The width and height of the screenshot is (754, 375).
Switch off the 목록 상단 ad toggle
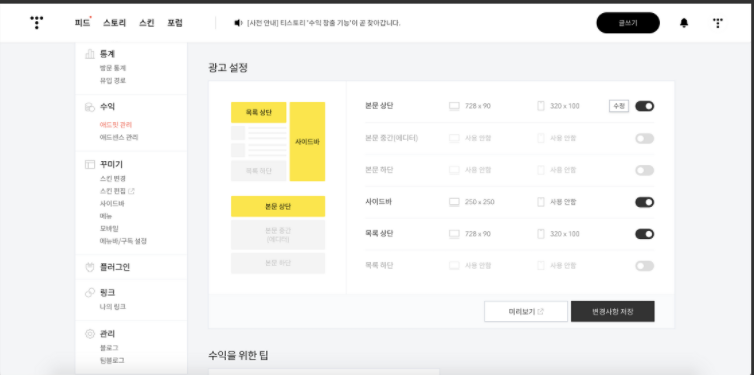click(644, 234)
